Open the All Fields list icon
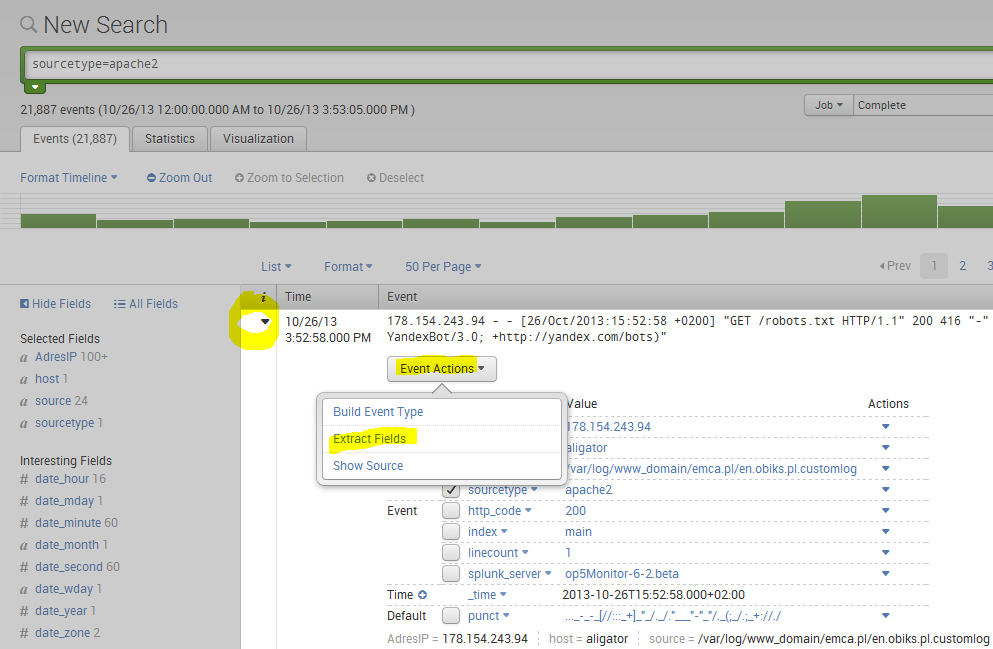Viewport: 993px width, 649px height. (x=119, y=304)
